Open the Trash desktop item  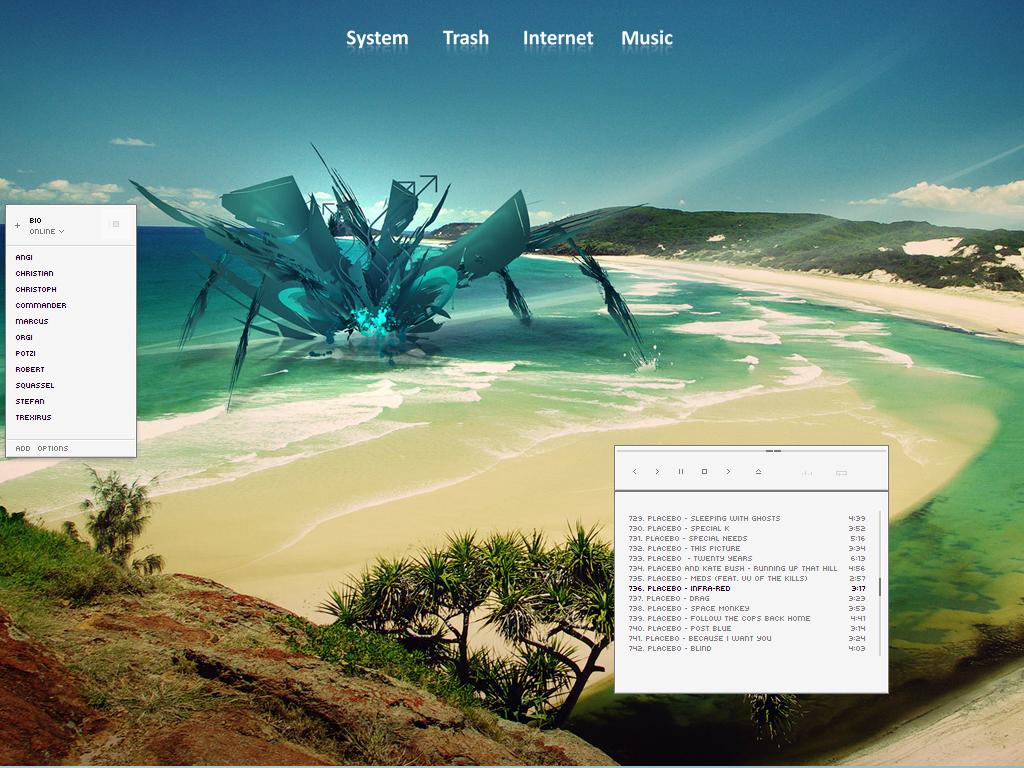pyautogui.click(x=466, y=38)
